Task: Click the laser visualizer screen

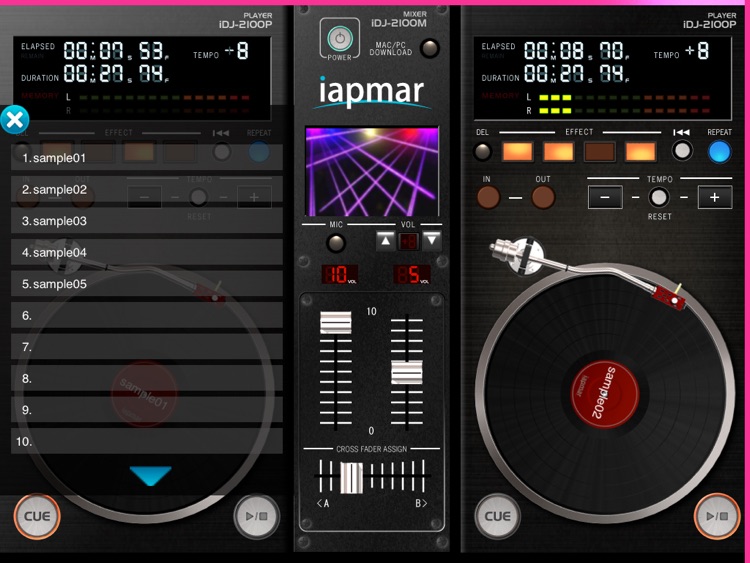Action: pos(372,171)
